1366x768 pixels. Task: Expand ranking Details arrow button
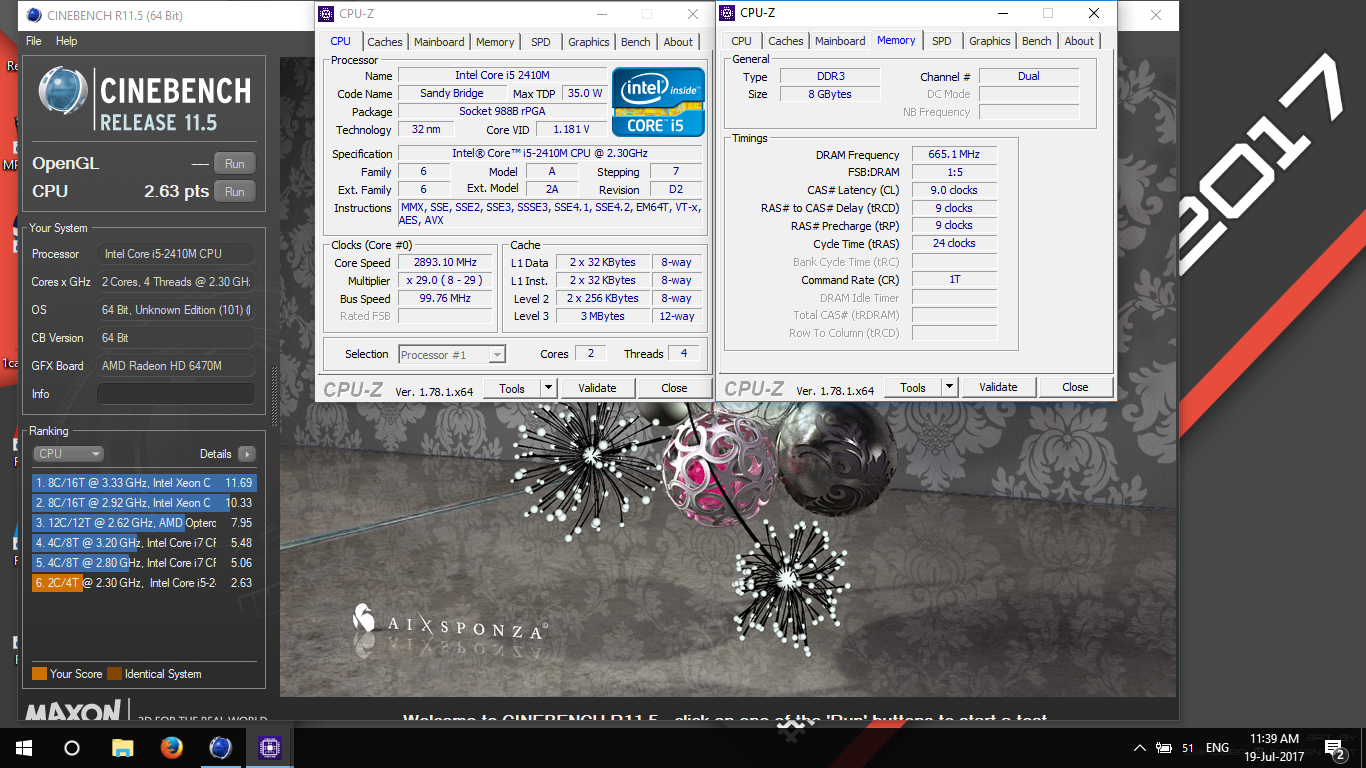(246, 454)
